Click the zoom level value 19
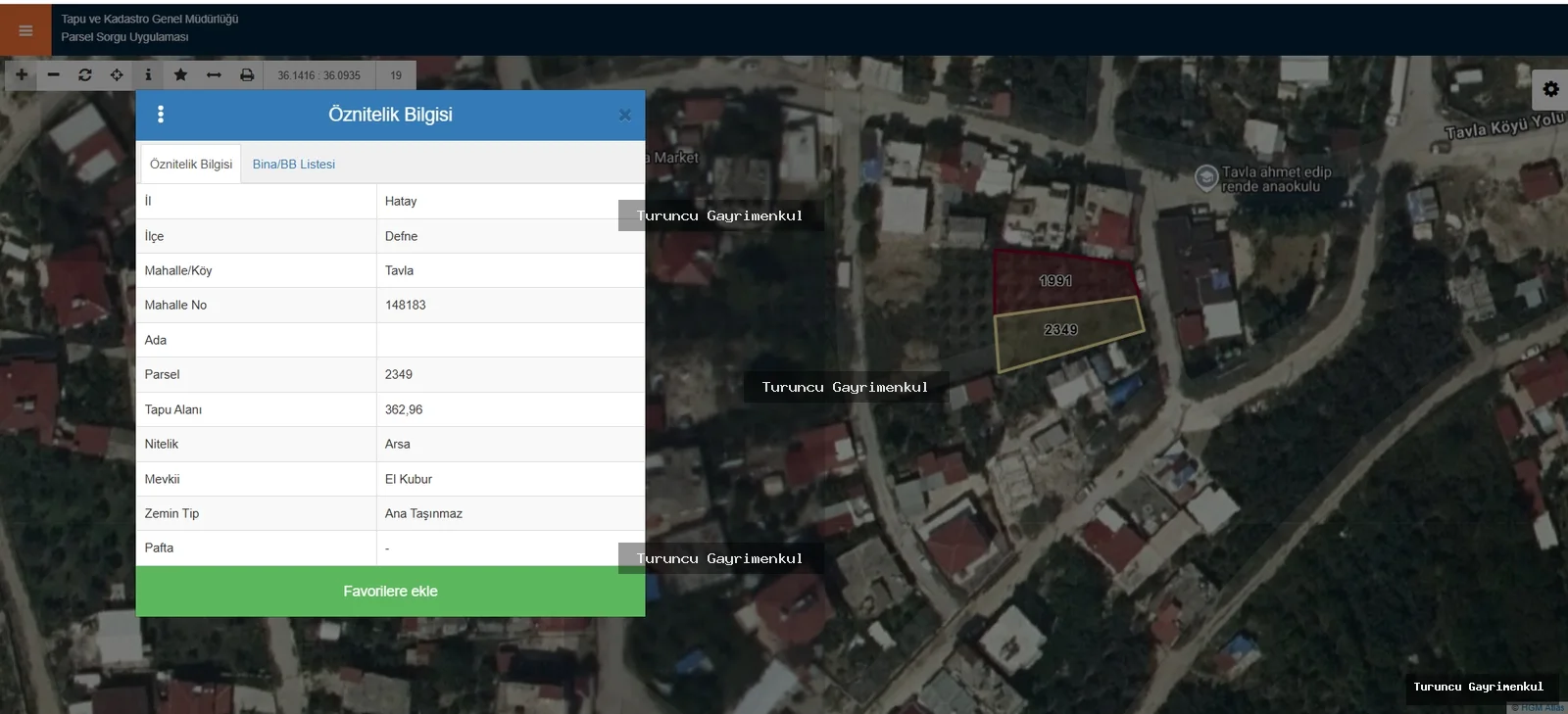1568x714 pixels. [396, 75]
